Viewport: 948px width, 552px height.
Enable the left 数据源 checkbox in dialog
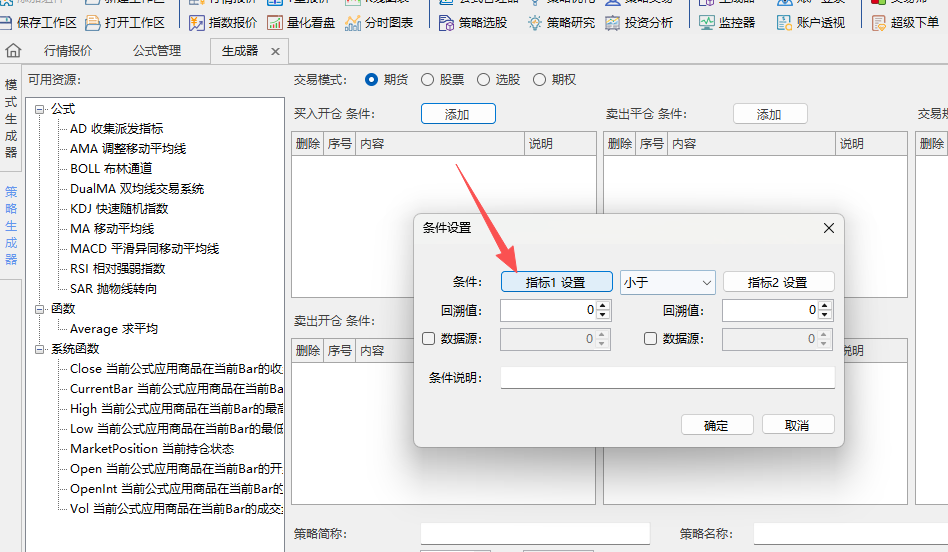point(429,339)
